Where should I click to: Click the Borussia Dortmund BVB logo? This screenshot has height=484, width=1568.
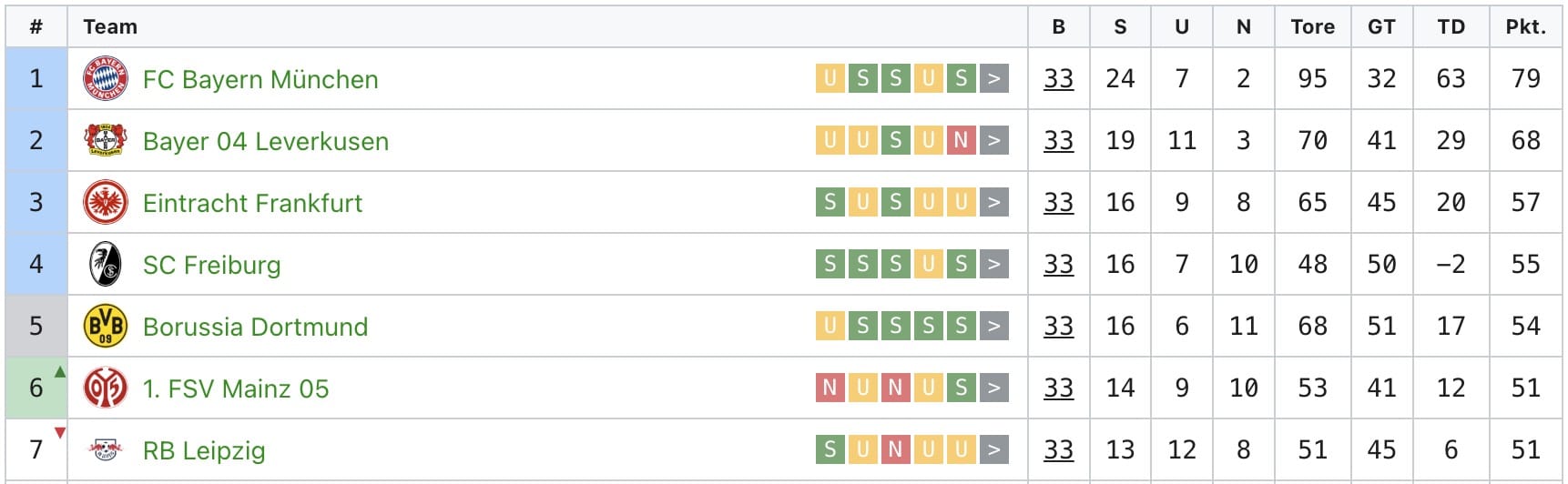pyautogui.click(x=106, y=327)
